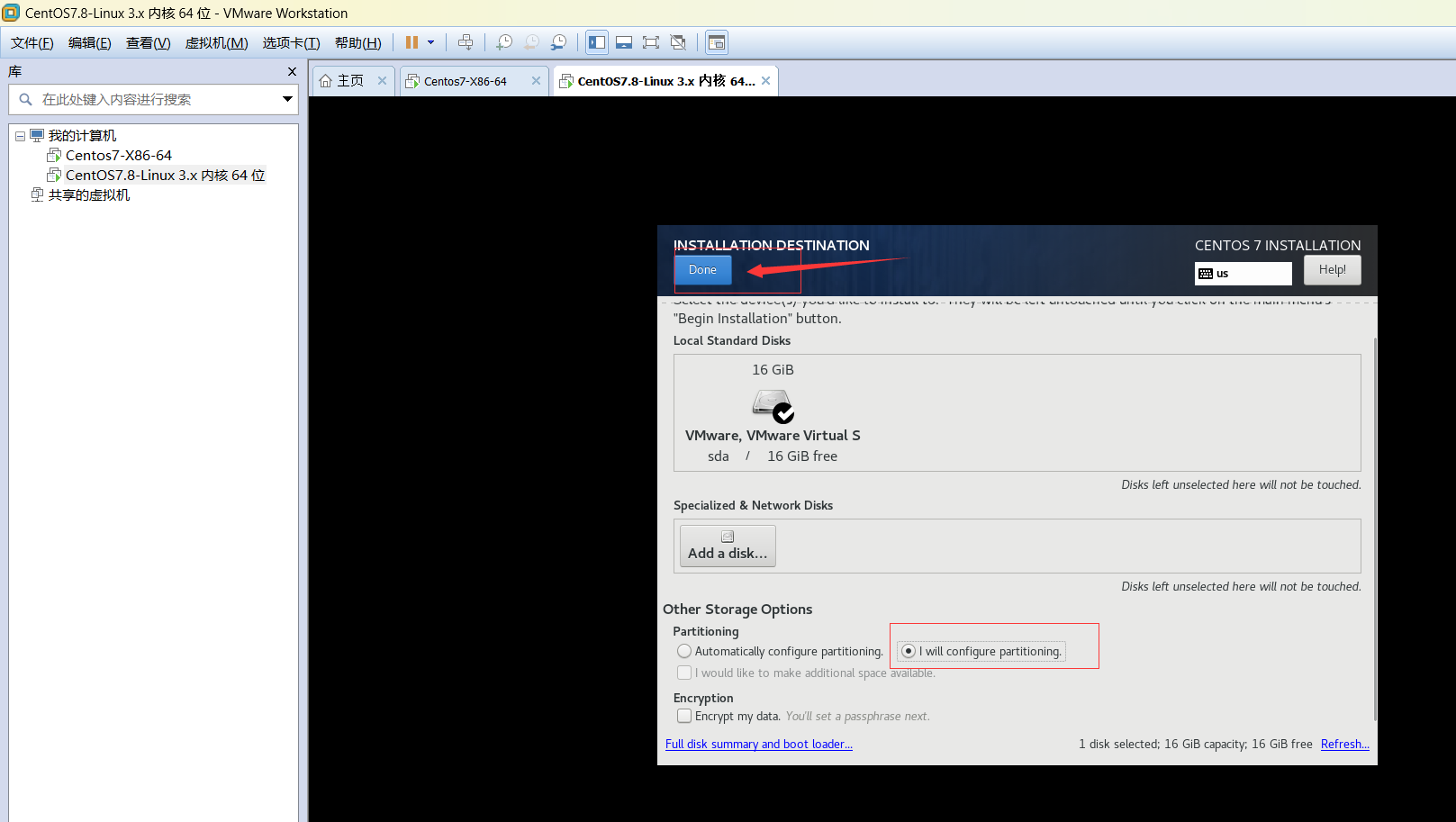Select 共享的虚拟机 in the library tree

coord(89,195)
